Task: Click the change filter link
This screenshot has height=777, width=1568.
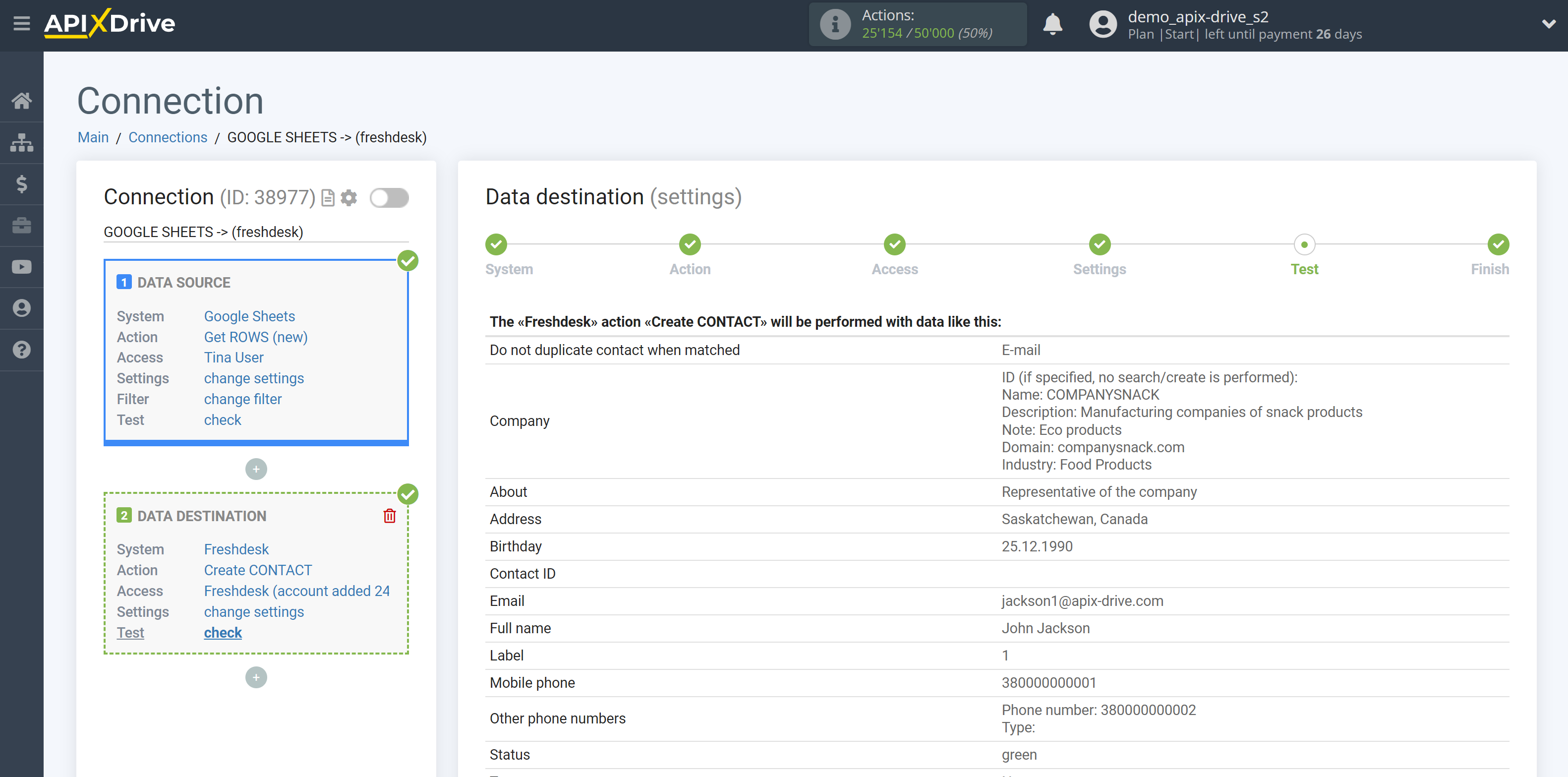Action: [243, 399]
